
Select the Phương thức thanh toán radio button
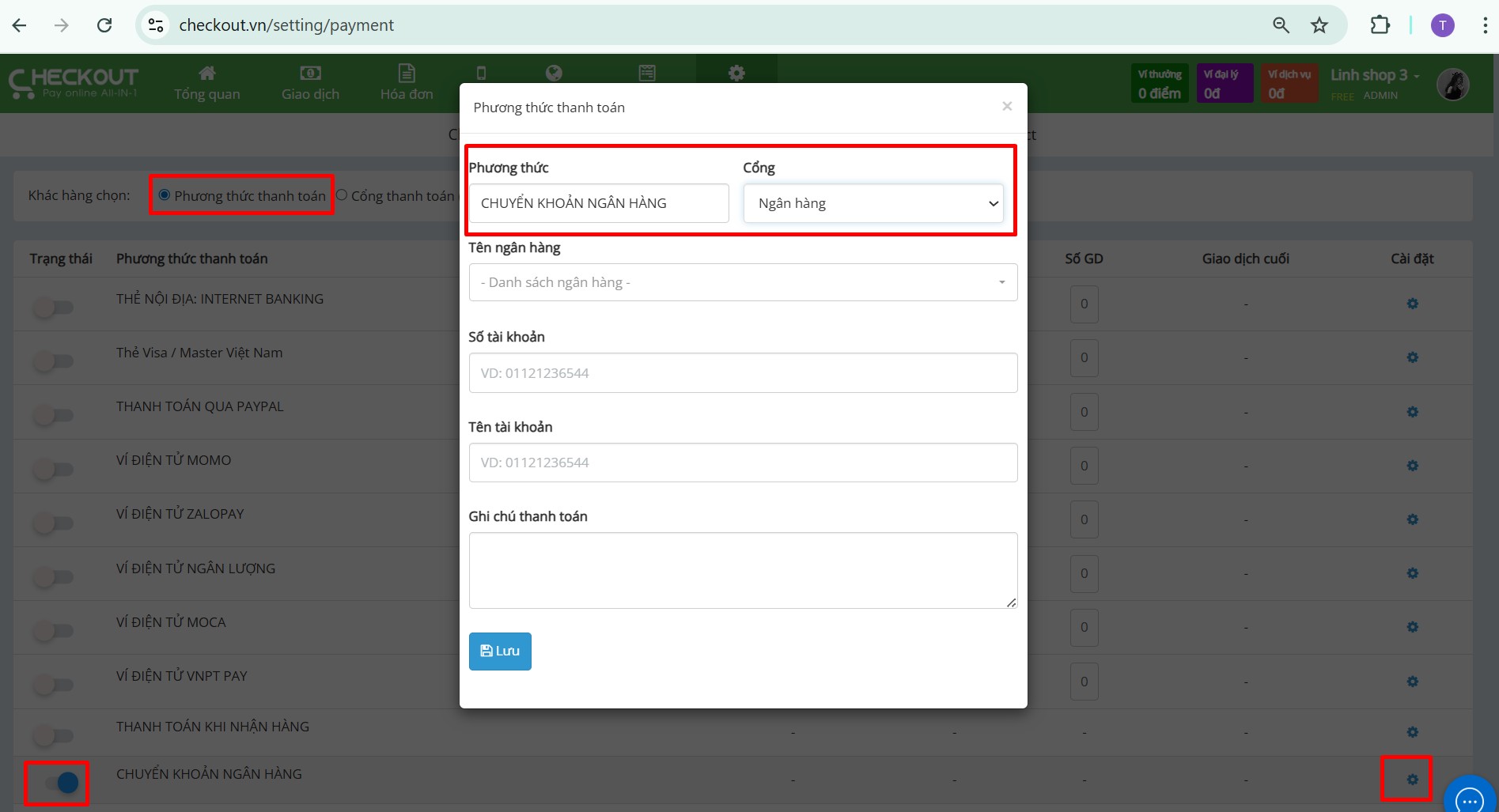tap(165, 195)
